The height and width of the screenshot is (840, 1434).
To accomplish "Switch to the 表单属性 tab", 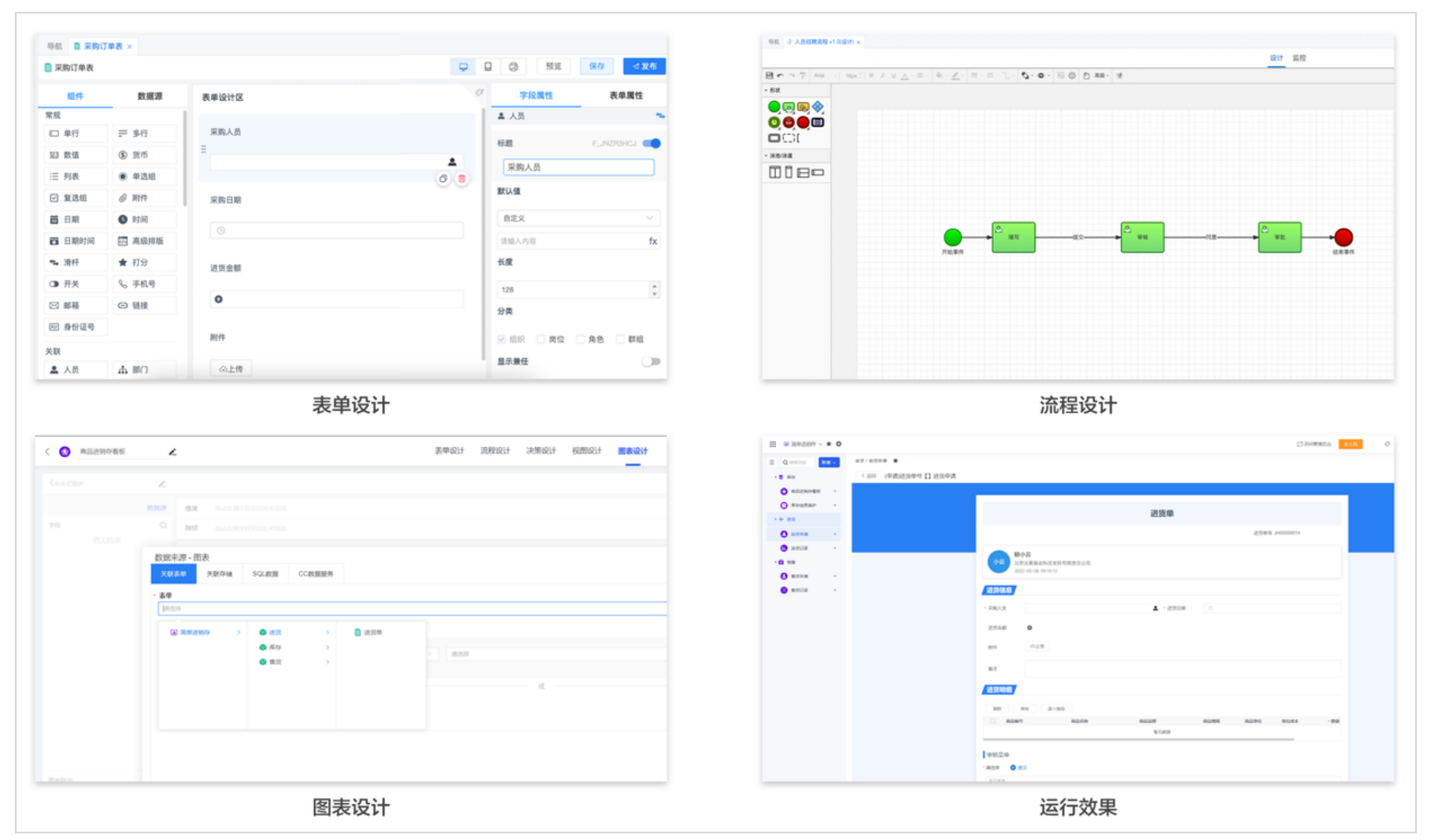I will 626,95.
